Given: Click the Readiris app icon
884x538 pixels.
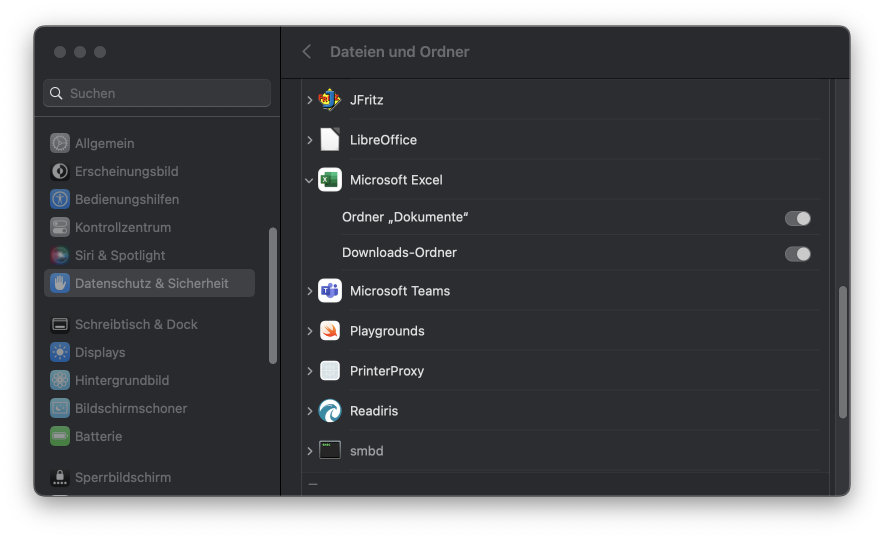Looking at the screenshot, I should pyautogui.click(x=330, y=411).
